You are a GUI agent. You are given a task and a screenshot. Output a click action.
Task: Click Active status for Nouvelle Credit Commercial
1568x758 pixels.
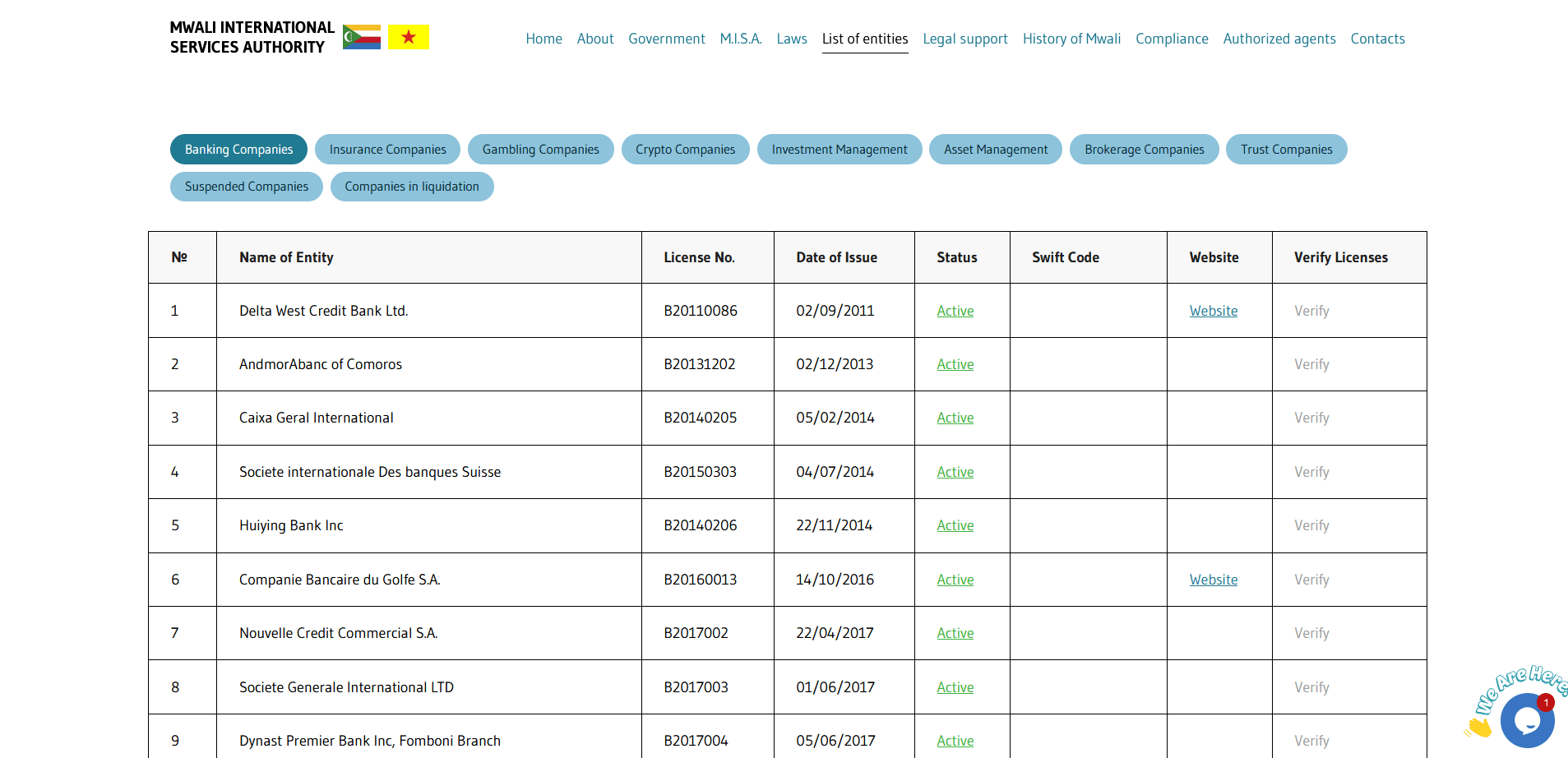[x=955, y=633]
